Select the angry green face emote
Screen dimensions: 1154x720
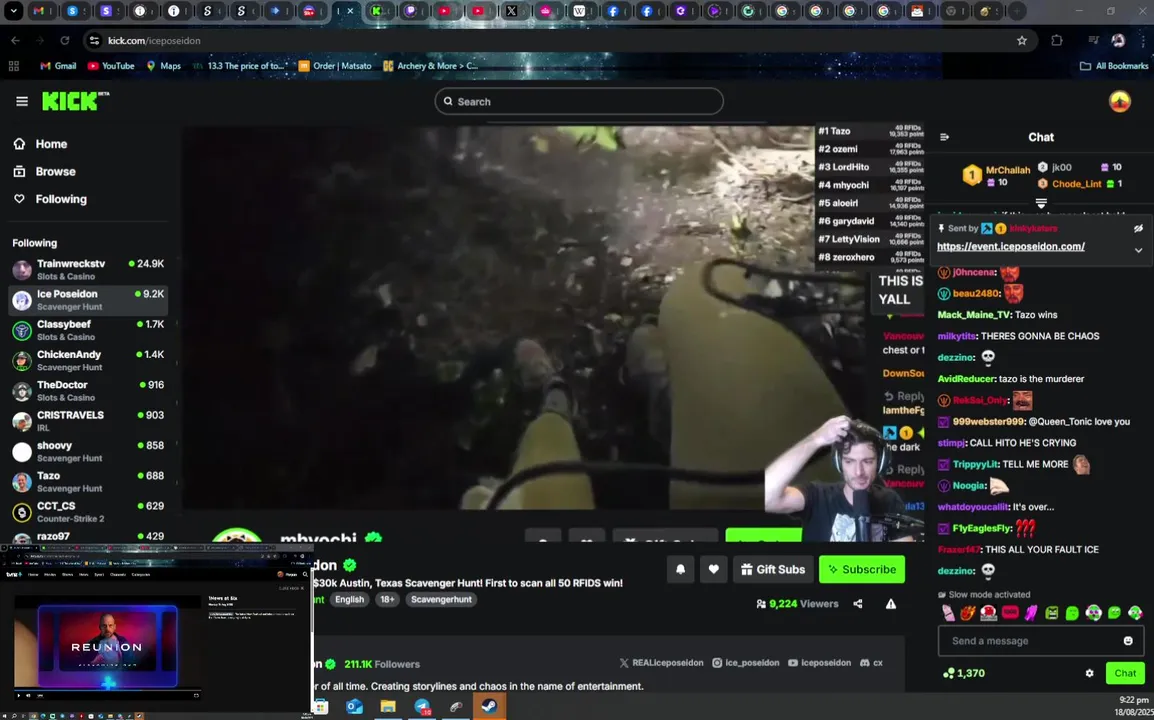pyautogui.click(x=1051, y=613)
